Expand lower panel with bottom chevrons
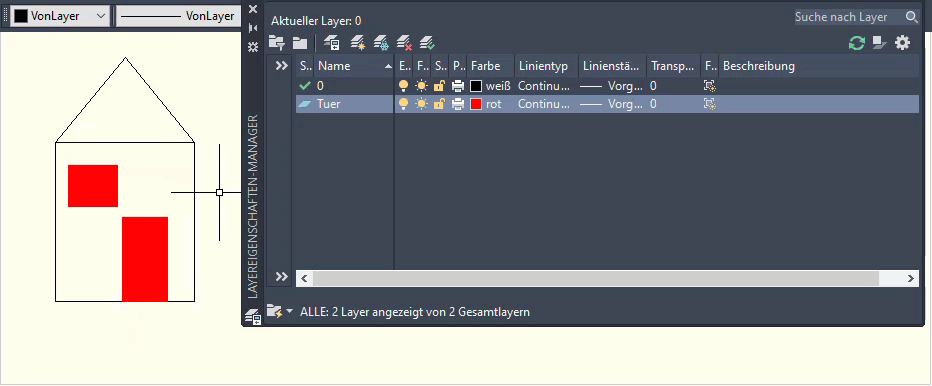The image size is (932, 386). point(282,277)
